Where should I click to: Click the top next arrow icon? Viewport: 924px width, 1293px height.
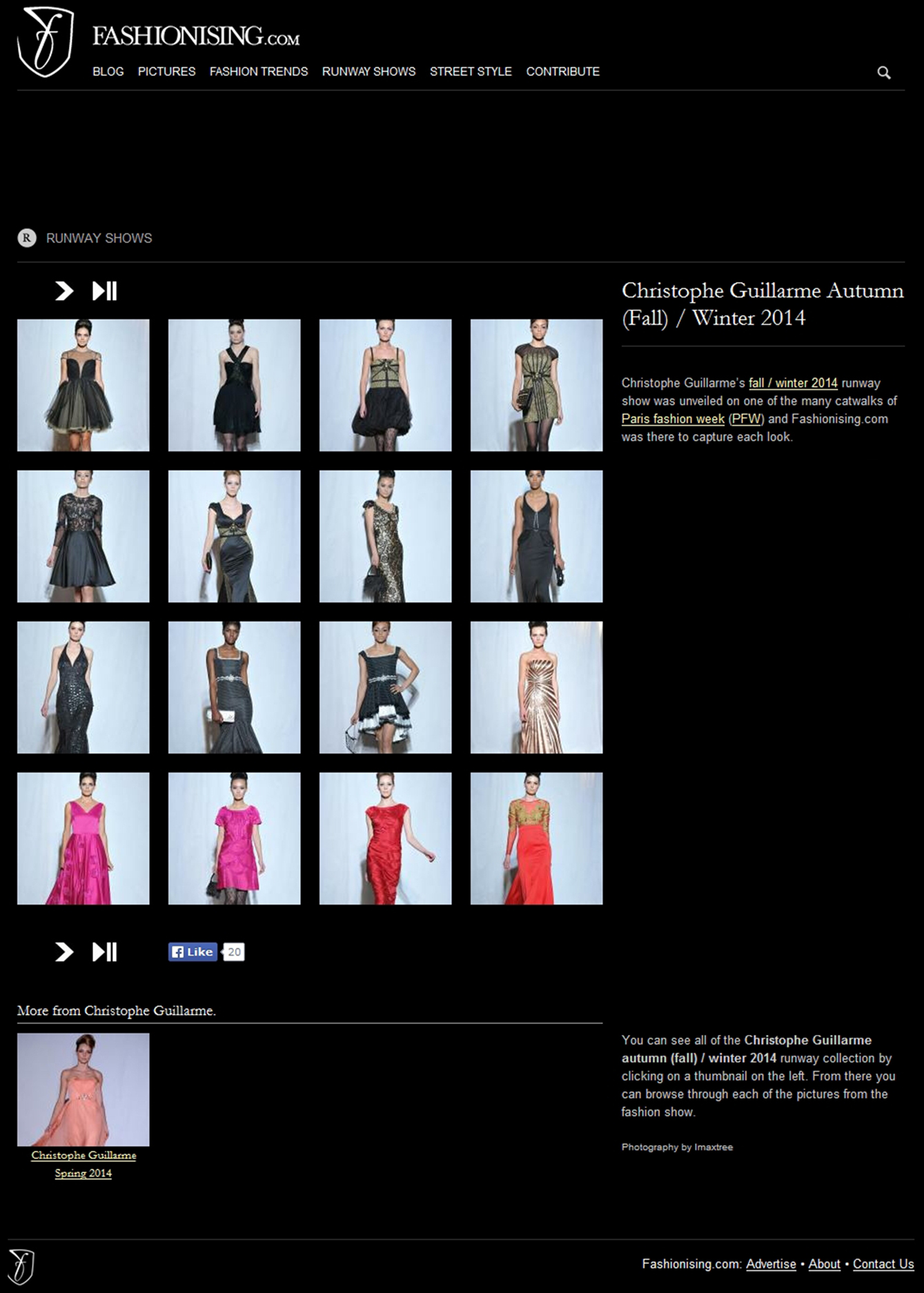pos(64,291)
